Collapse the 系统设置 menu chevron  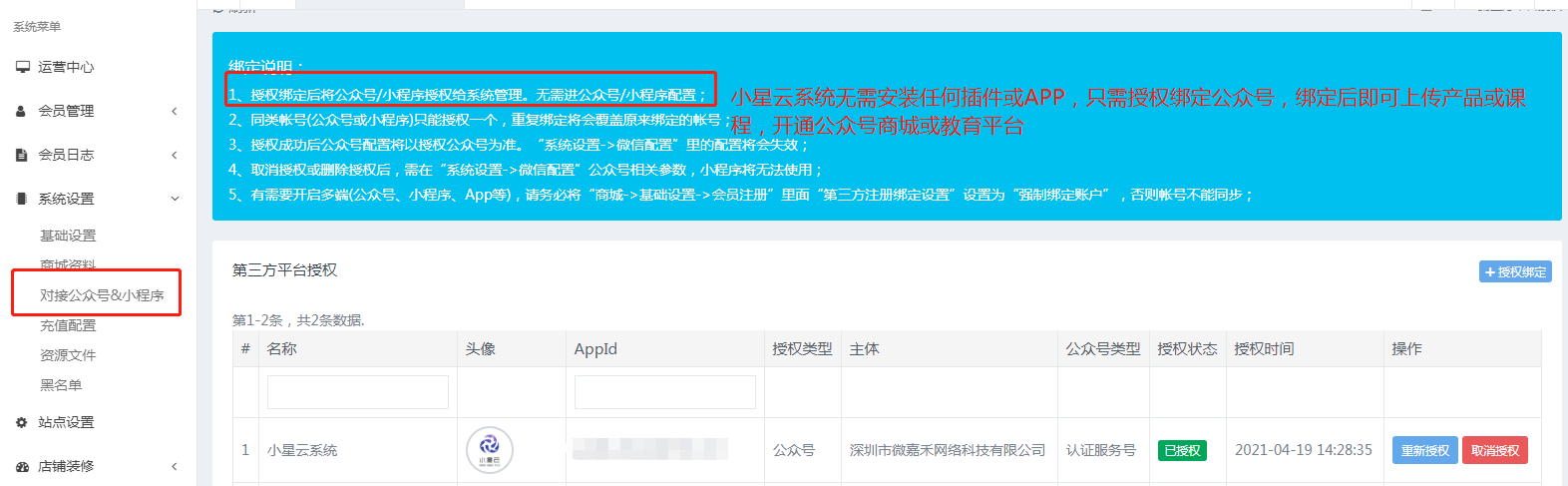coord(175,199)
